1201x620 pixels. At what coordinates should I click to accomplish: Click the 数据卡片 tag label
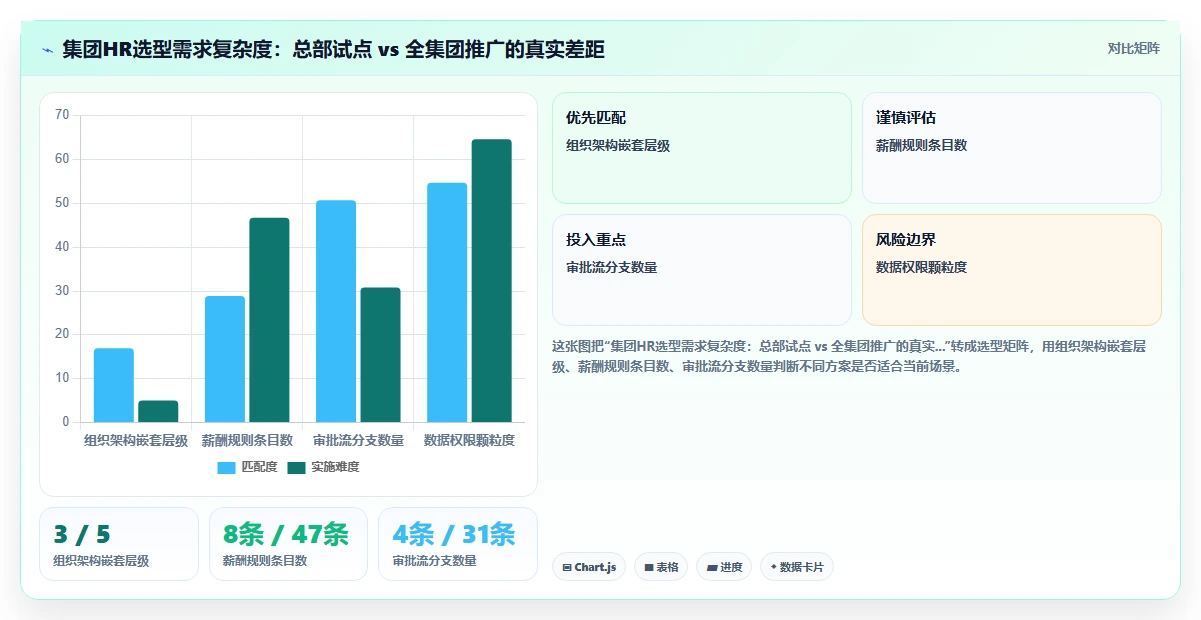pos(802,567)
